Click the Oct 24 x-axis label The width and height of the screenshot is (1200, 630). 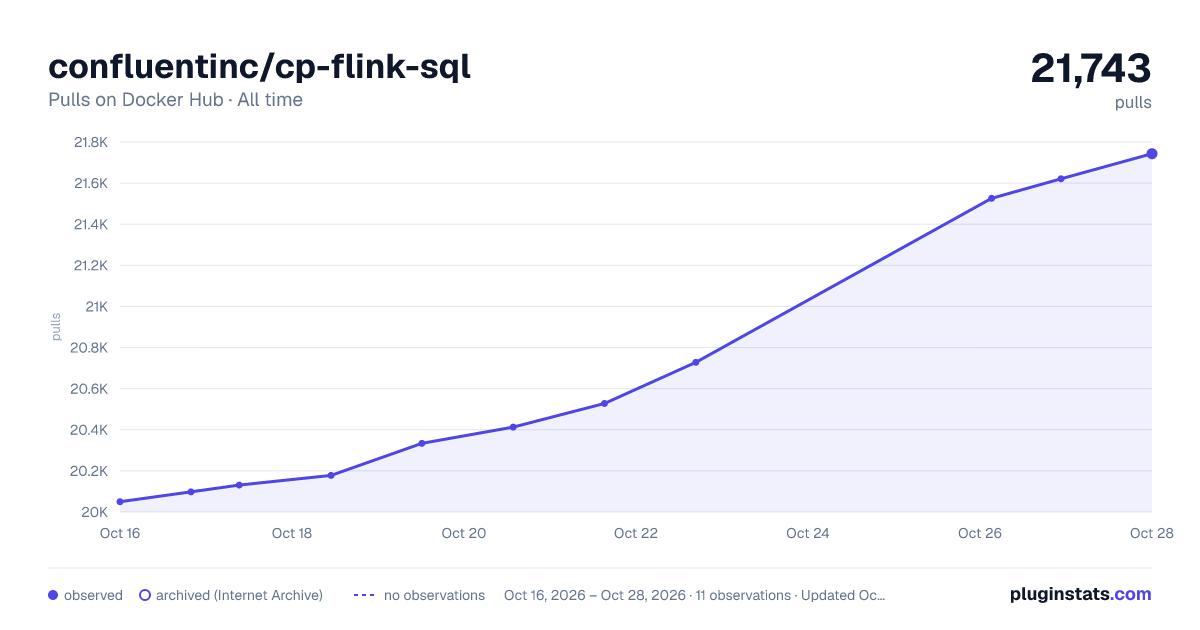click(808, 533)
